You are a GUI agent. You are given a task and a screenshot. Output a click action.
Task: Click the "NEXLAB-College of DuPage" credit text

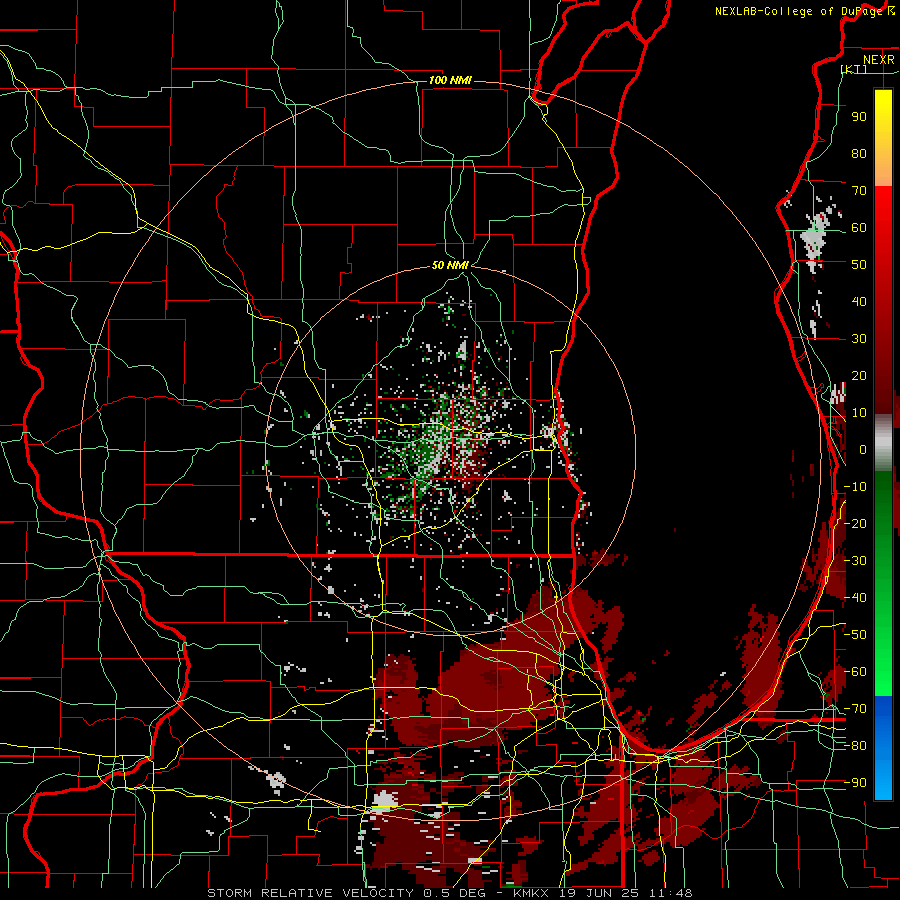click(798, 11)
